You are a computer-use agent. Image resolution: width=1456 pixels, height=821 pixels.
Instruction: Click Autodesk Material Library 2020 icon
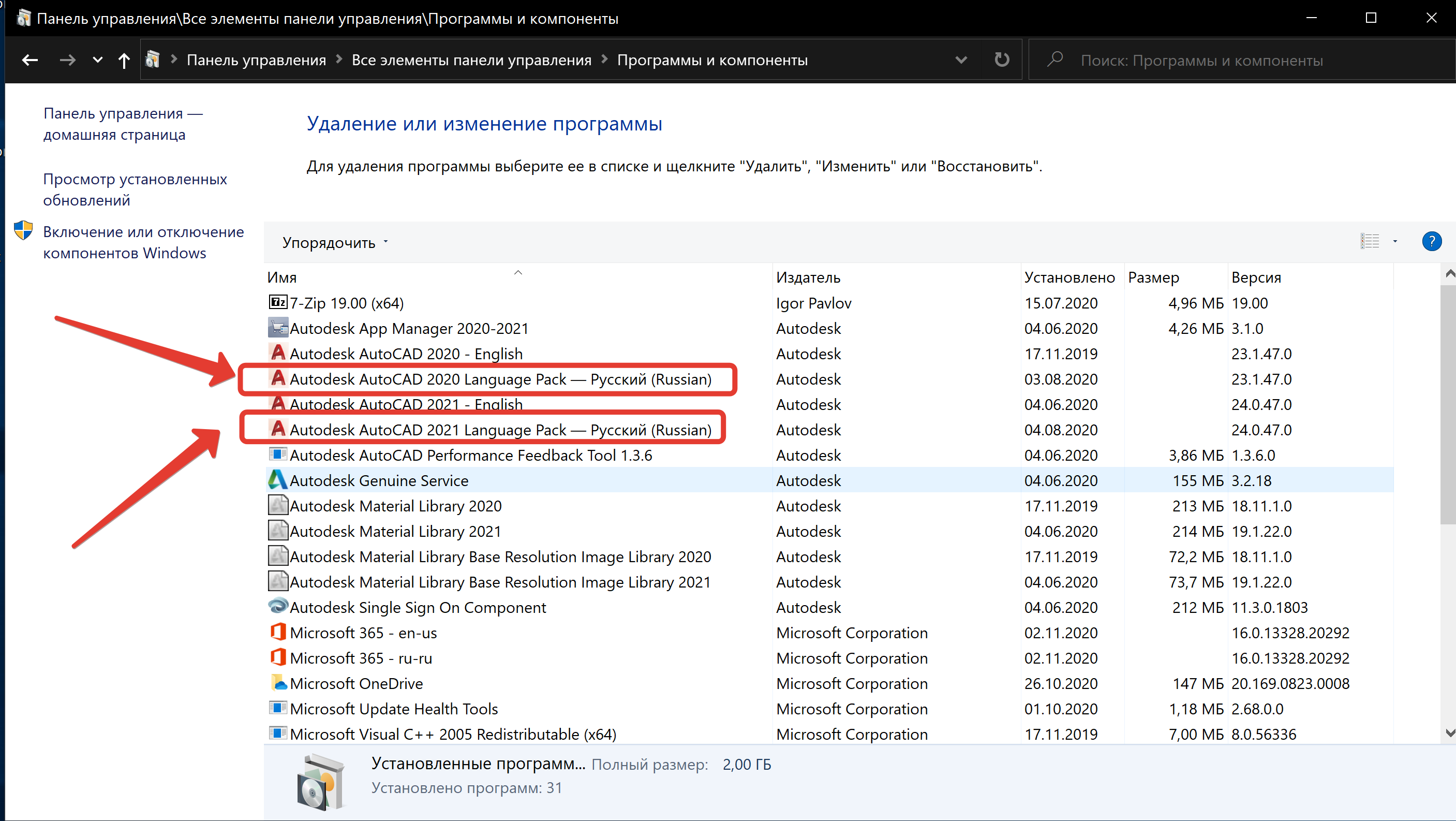[277, 505]
